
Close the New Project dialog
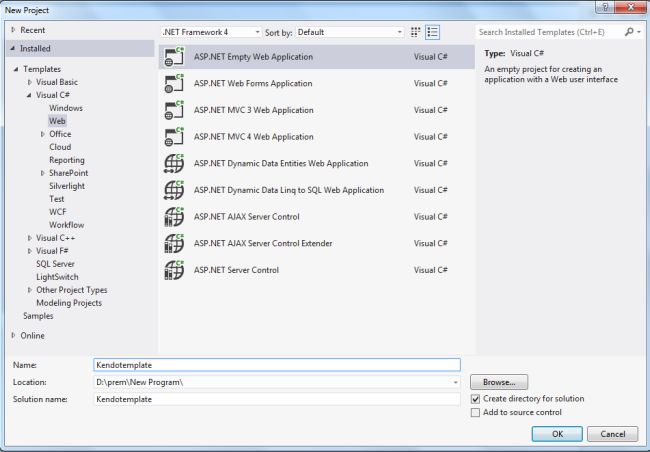631,7
